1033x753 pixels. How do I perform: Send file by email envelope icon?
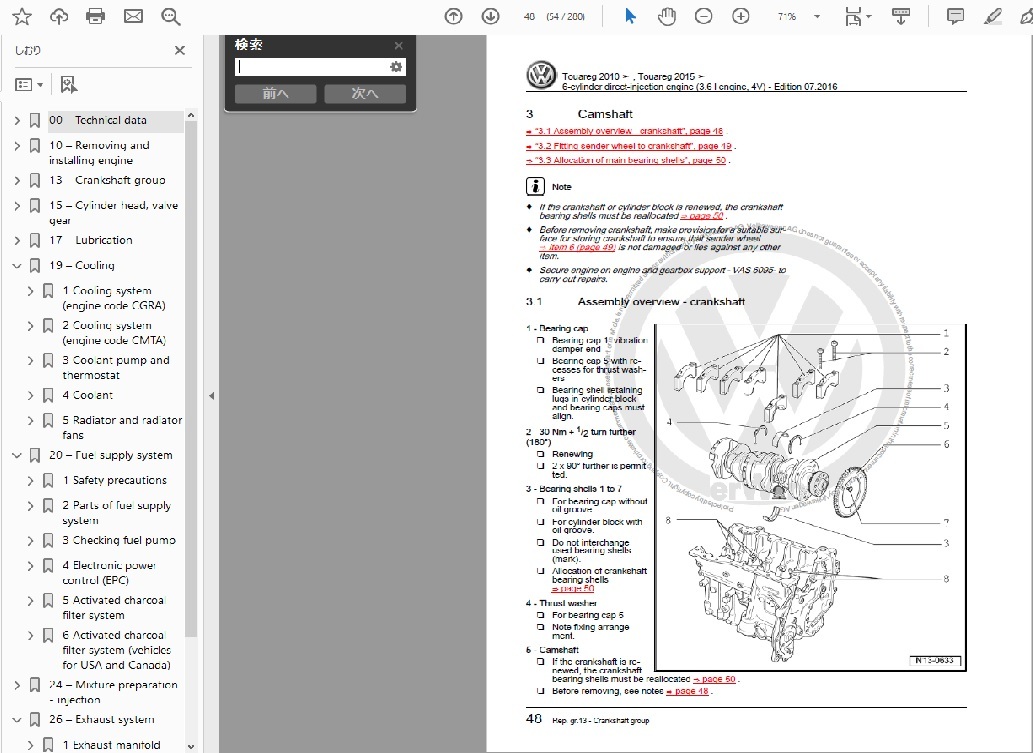click(x=133, y=16)
